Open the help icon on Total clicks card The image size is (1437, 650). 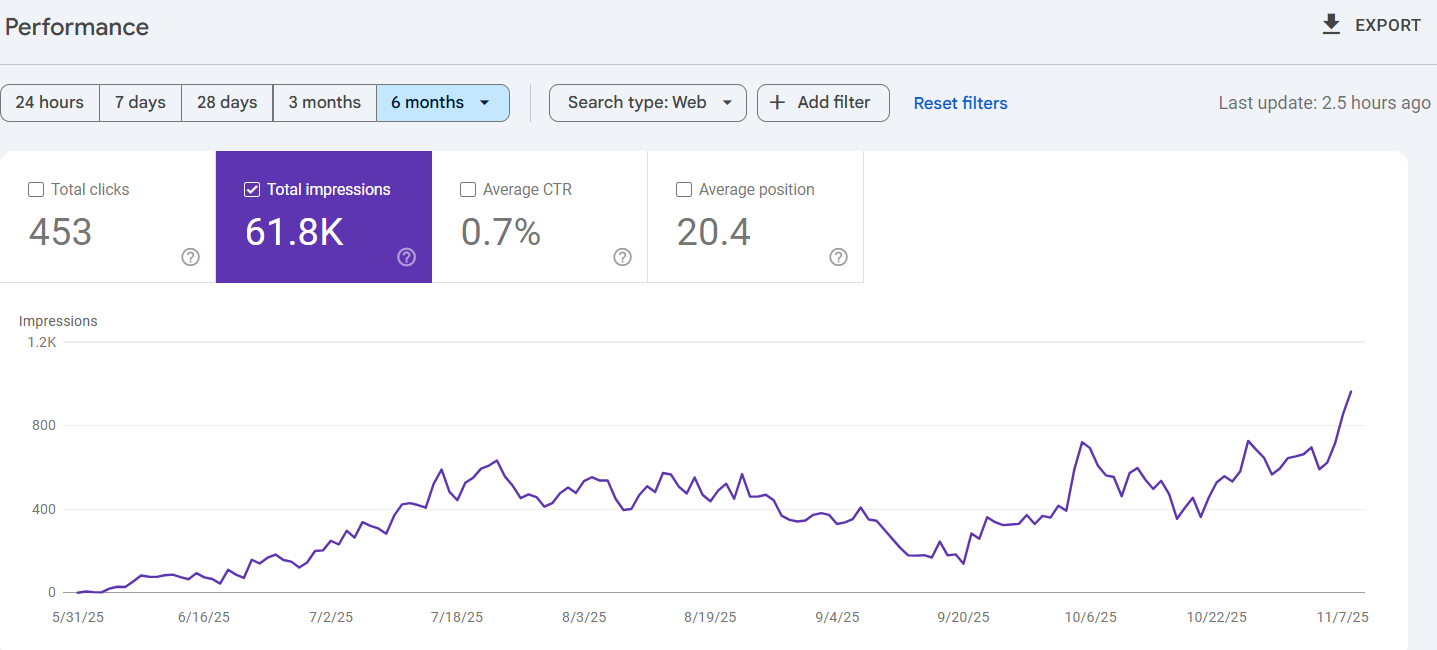click(190, 257)
